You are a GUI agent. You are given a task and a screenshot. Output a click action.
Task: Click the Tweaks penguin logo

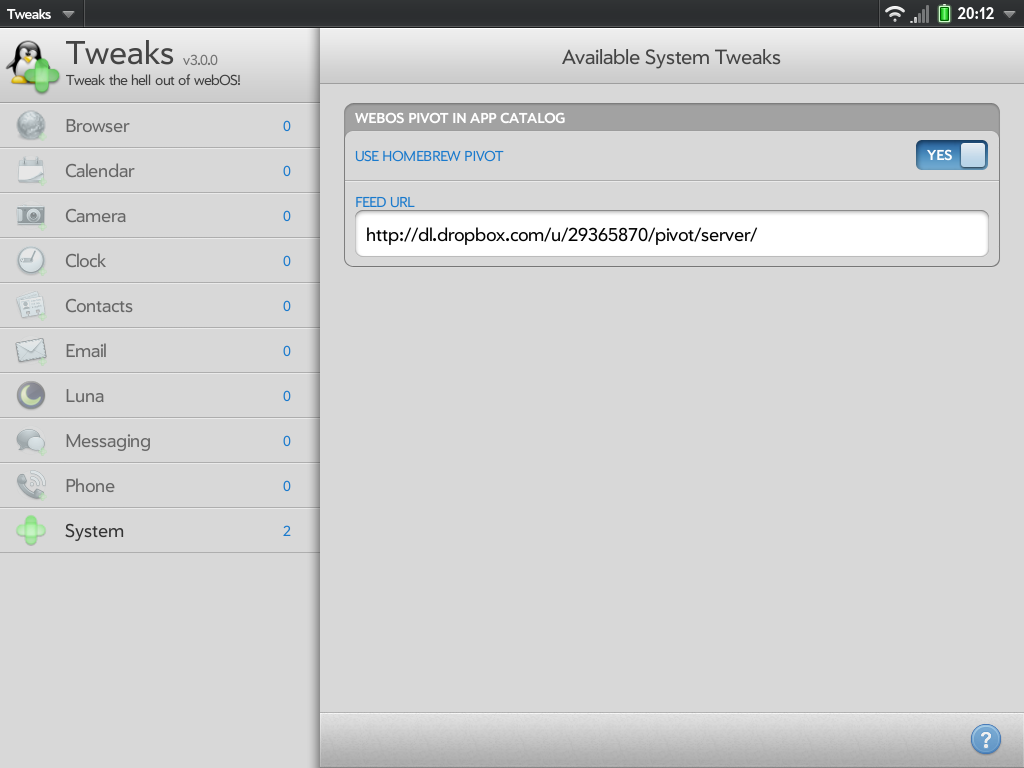[32, 67]
